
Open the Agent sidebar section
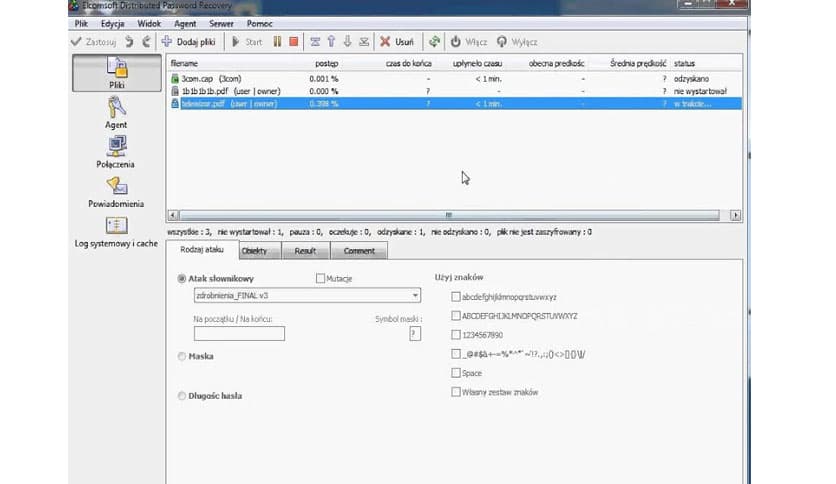(x=116, y=112)
